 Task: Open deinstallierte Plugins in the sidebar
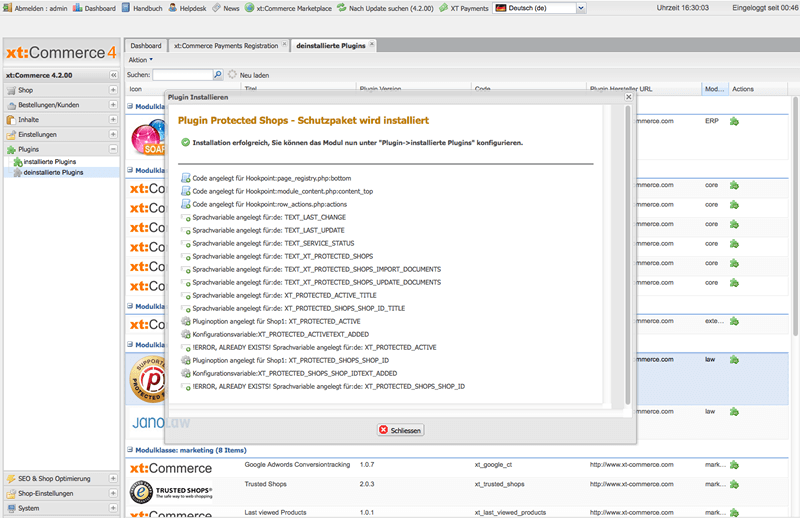click(53, 172)
